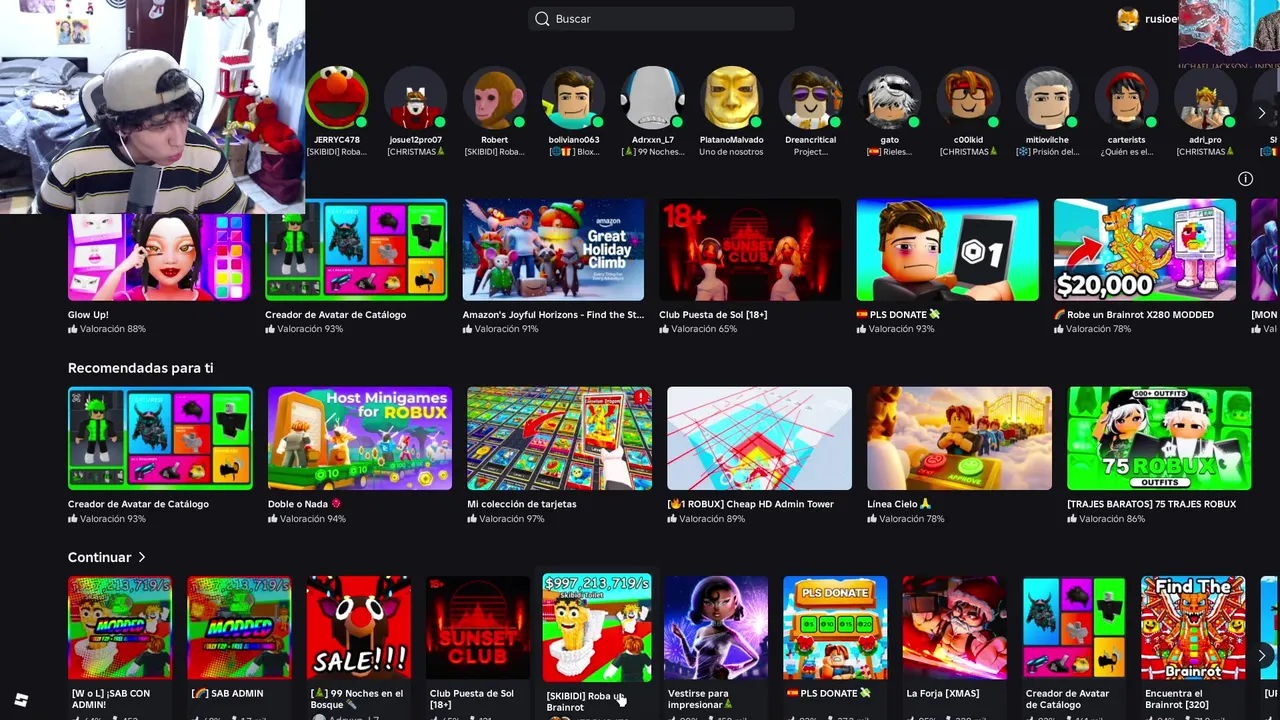Open Adrxxn_L7 friend avatar
1280x720 pixels.
(x=653, y=98)
